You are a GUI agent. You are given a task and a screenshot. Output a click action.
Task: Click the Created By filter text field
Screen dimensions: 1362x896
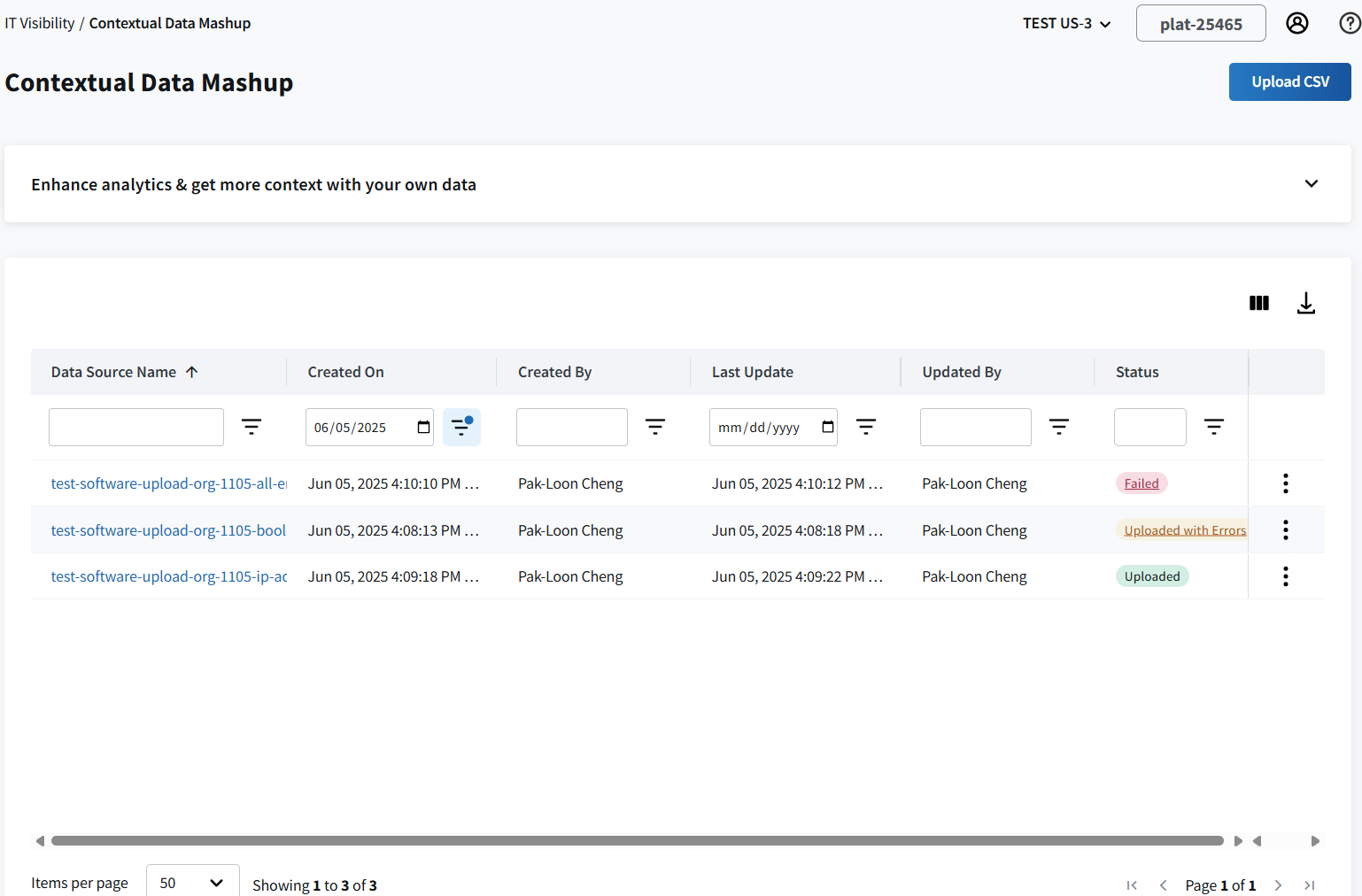571,428
